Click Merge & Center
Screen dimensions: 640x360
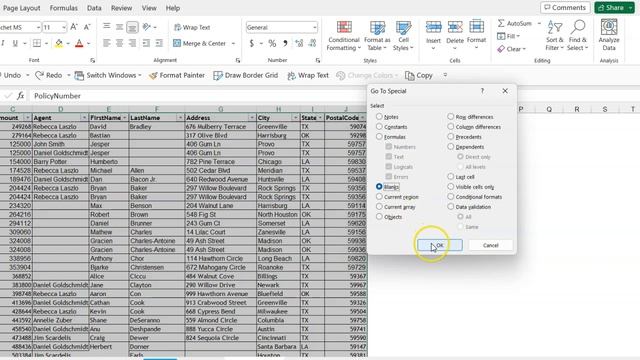click(x=200, y=43)
